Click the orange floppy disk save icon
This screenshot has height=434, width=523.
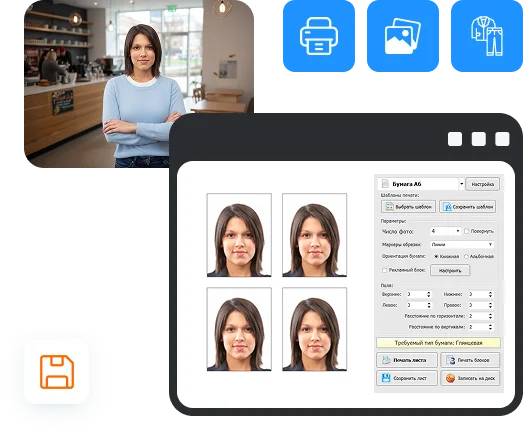tap(57, 372)
